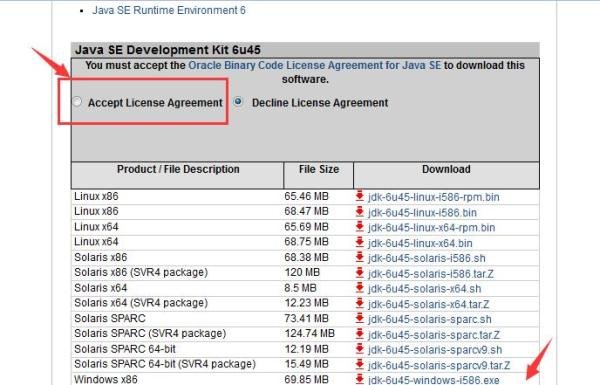Open Oracle Binary Code License Agreement link
This screenshot has height=385, width=600.
coord(315,65)
